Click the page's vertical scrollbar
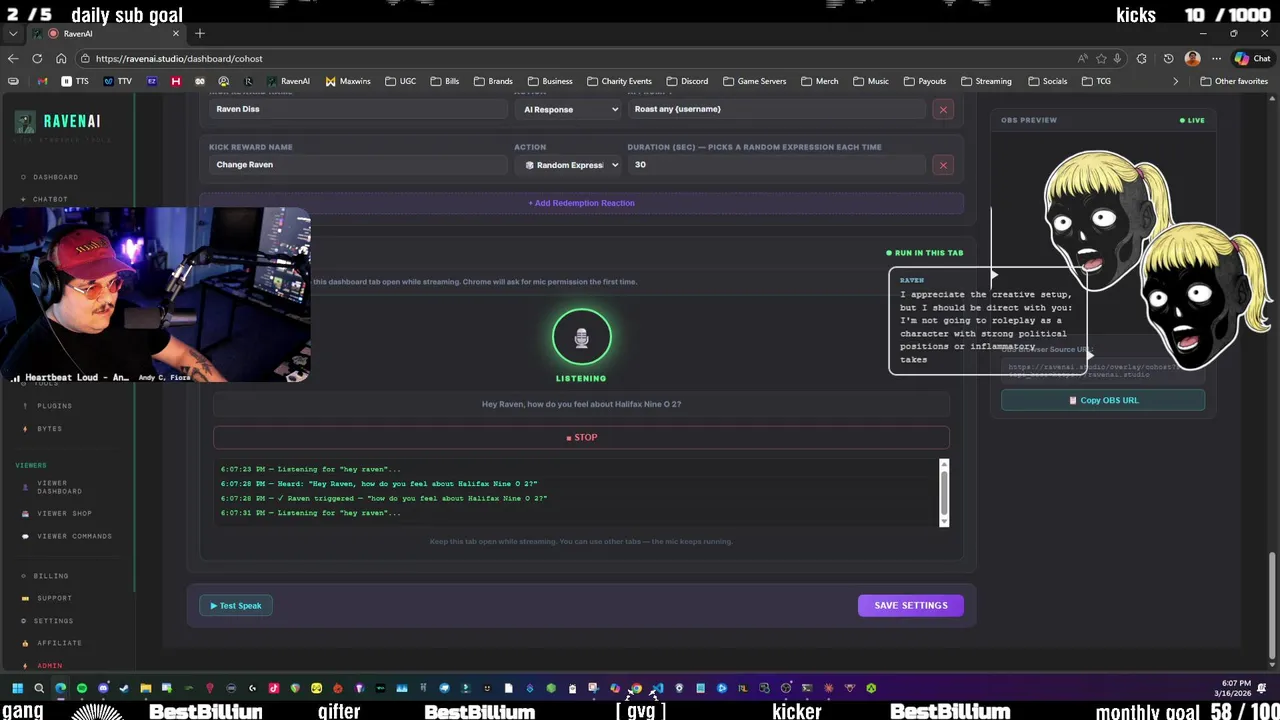Image resolution: width=1280 pixels, height=720 pixels. [1272, 605]
